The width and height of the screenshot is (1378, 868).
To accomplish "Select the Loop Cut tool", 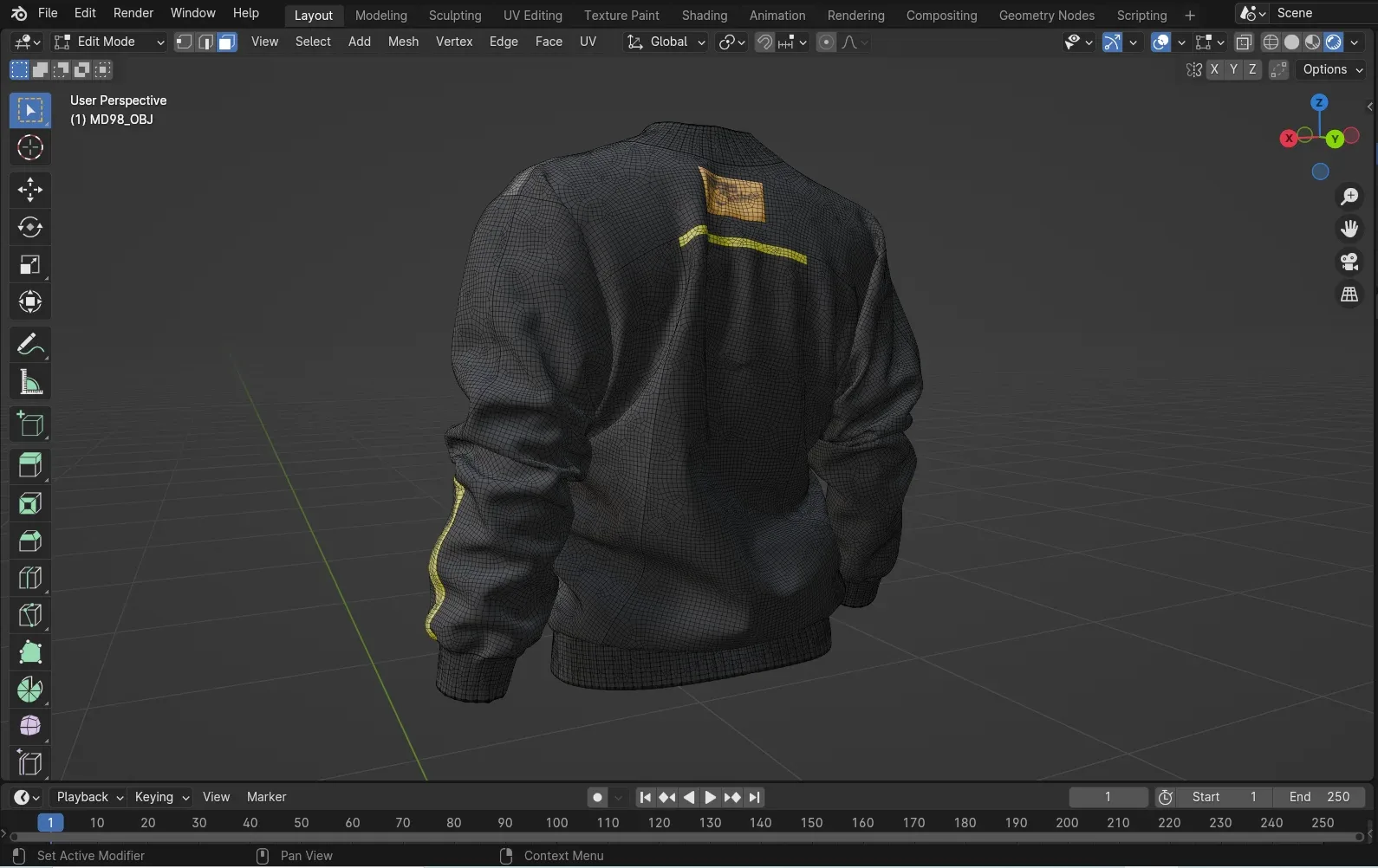I will pos(30,578).
